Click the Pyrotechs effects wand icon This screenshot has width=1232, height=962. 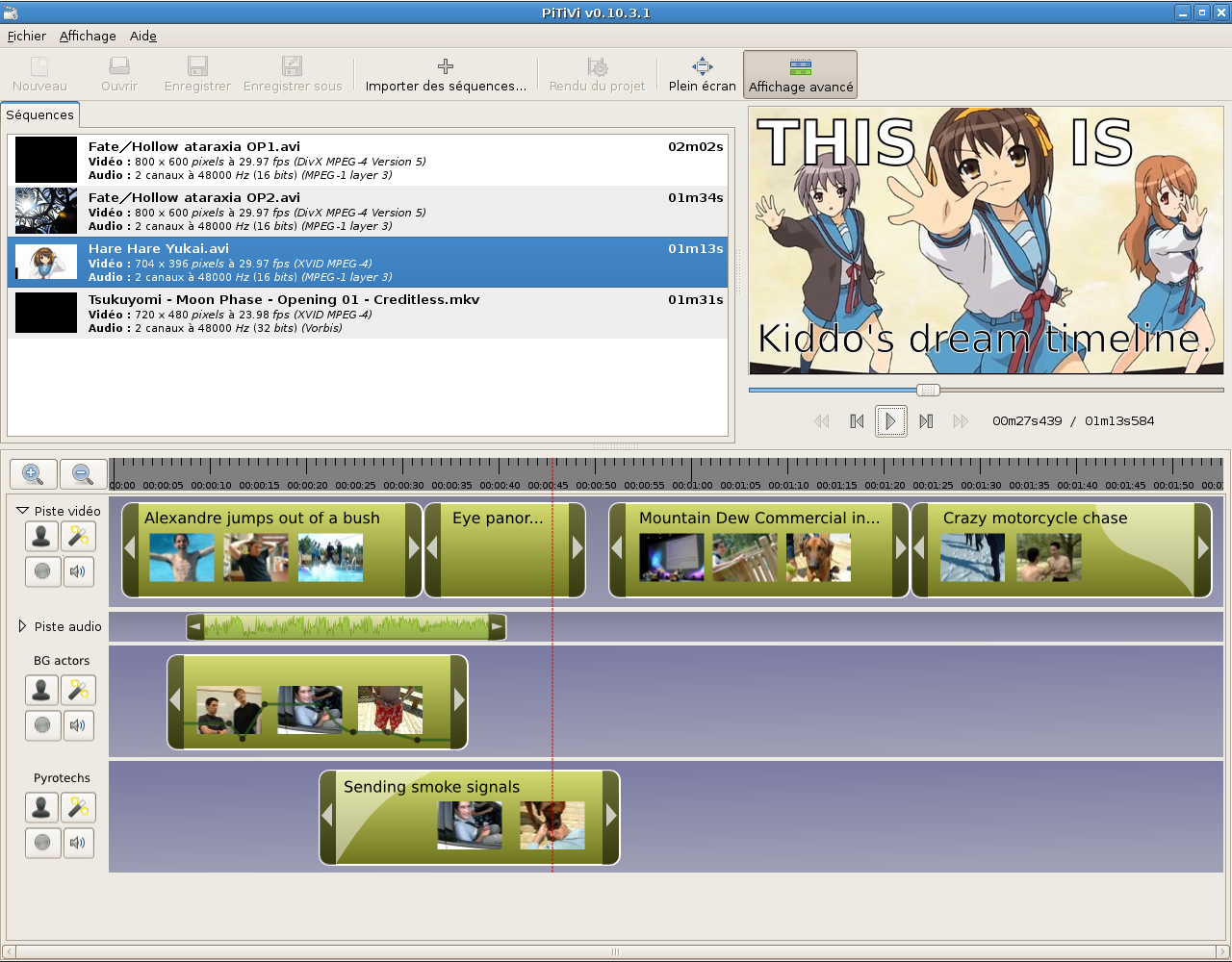[x=78, y=807]
